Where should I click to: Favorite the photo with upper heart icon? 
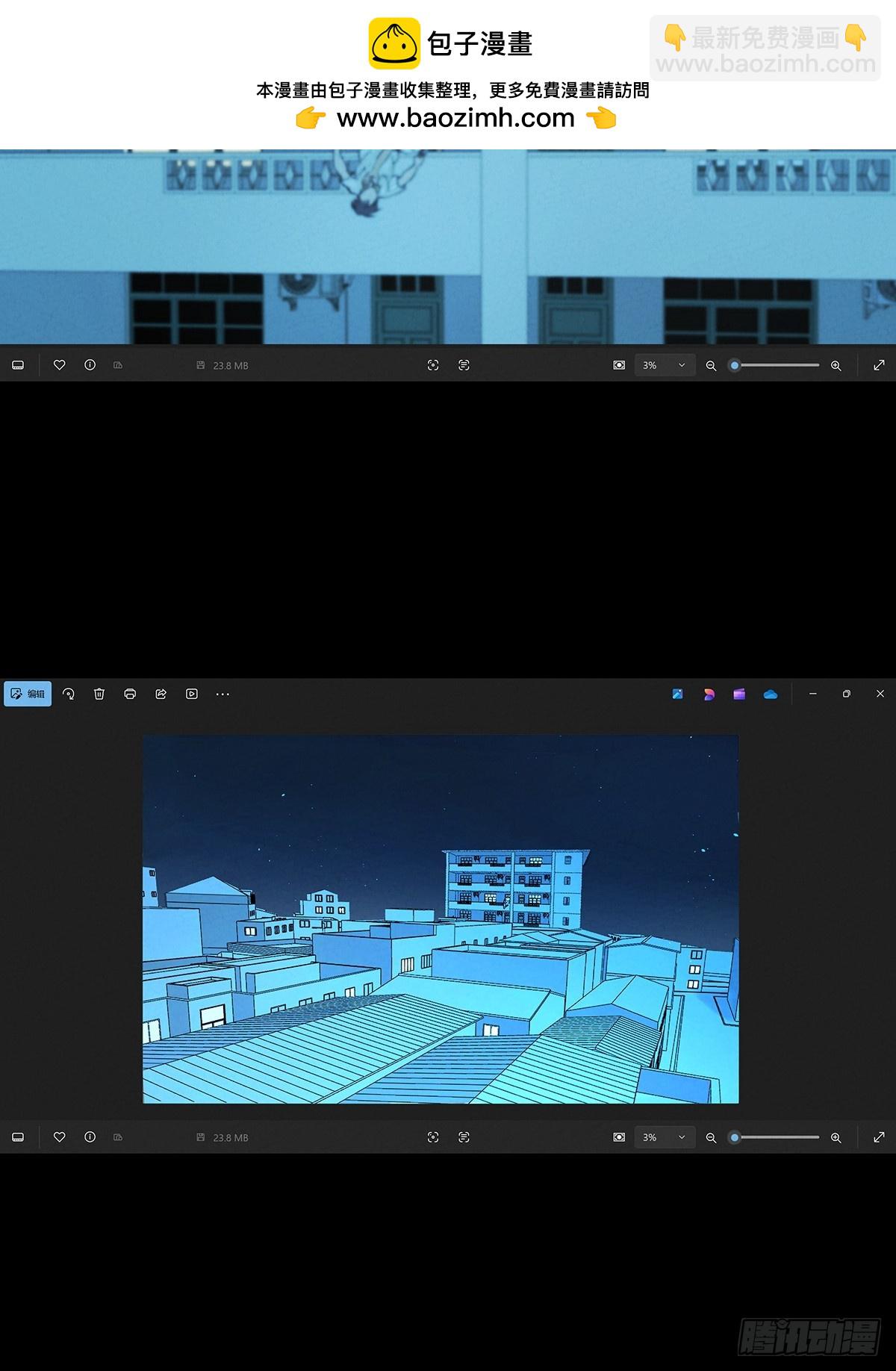(x=60, y=364)
